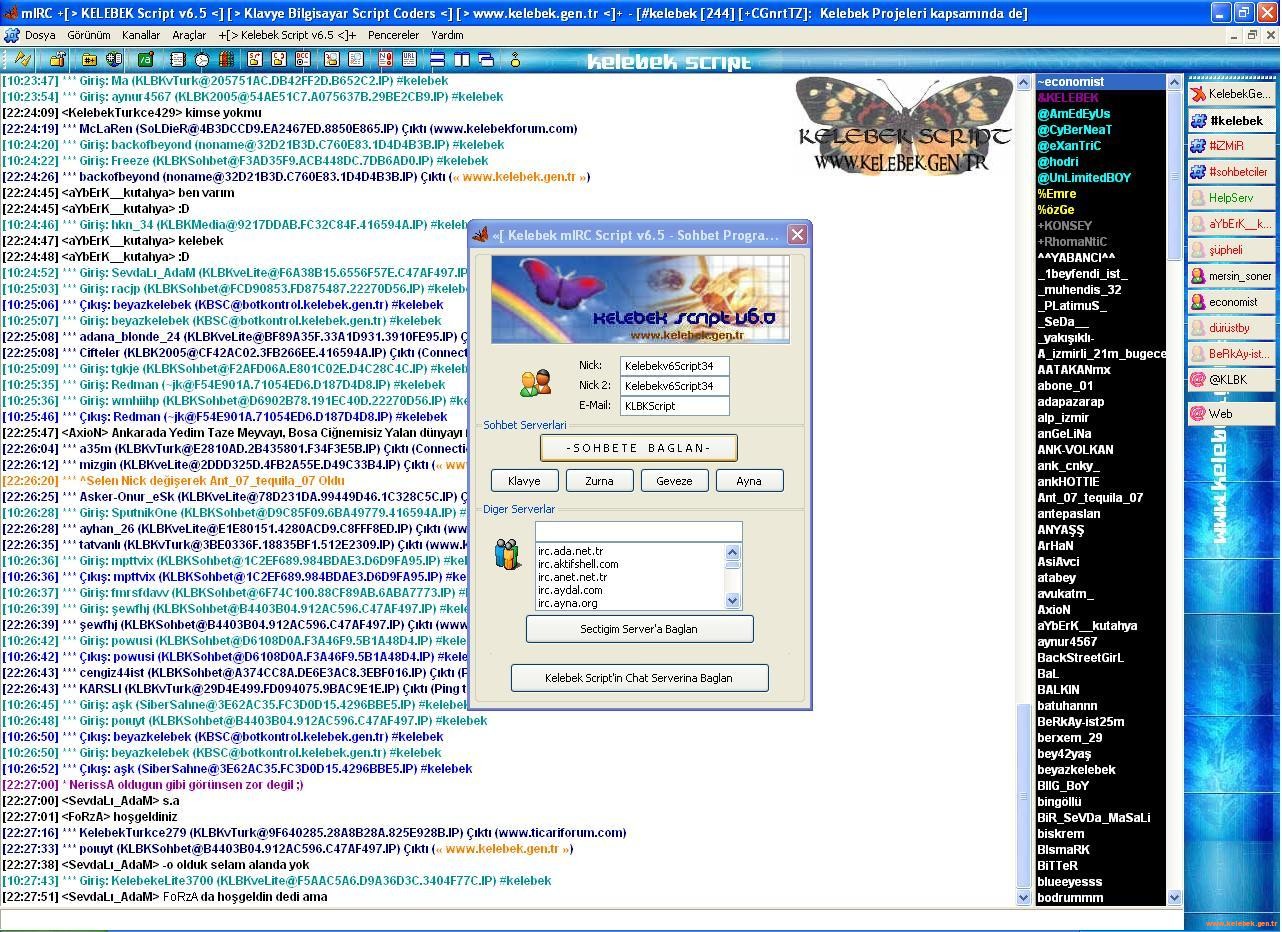The height and width of the screenshot is (932, 1282).
Task: Open the Kelebek Script v6.5 menu
Action: tap(287, 35)
